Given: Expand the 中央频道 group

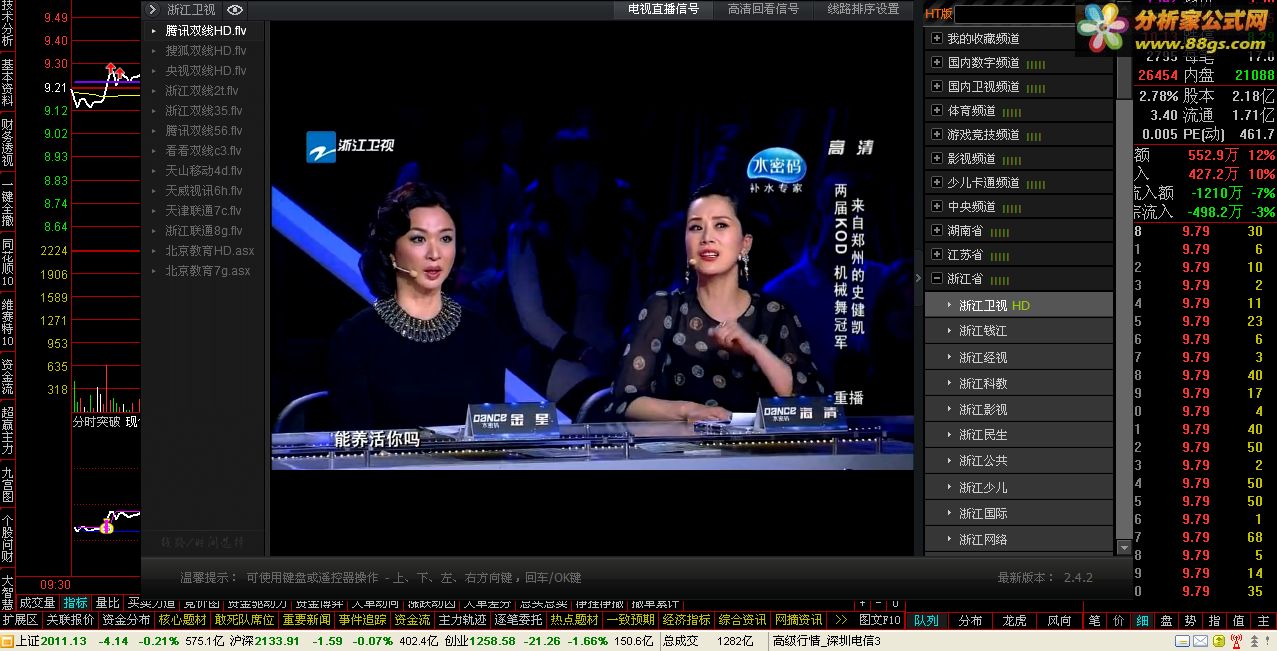Looking at the screenshot, I should (937, 206).
